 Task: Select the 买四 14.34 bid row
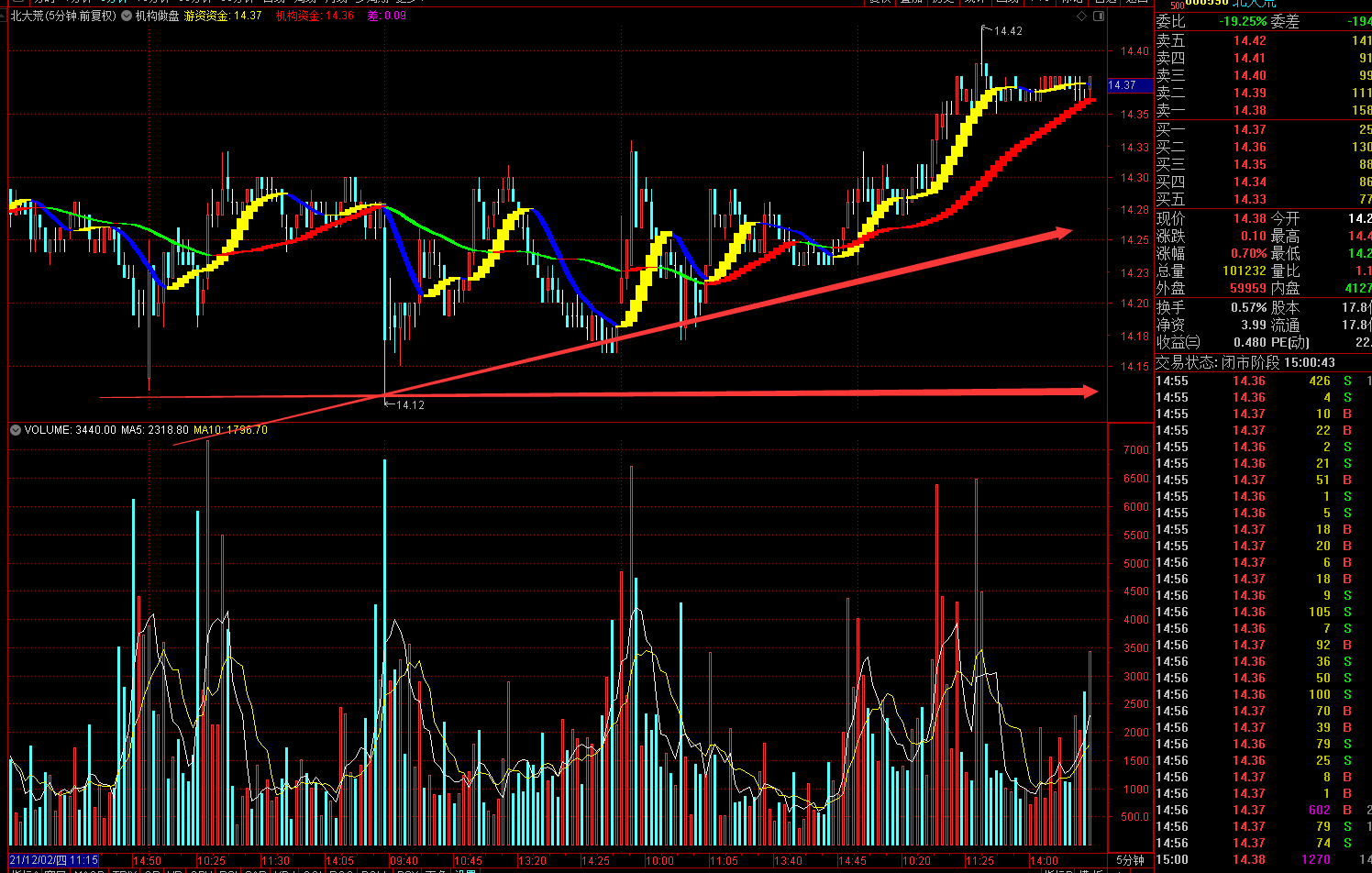coord(1264,182)
